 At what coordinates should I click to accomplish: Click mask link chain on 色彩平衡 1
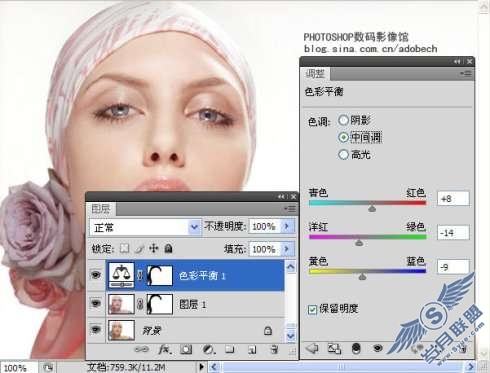click(140, 275)
